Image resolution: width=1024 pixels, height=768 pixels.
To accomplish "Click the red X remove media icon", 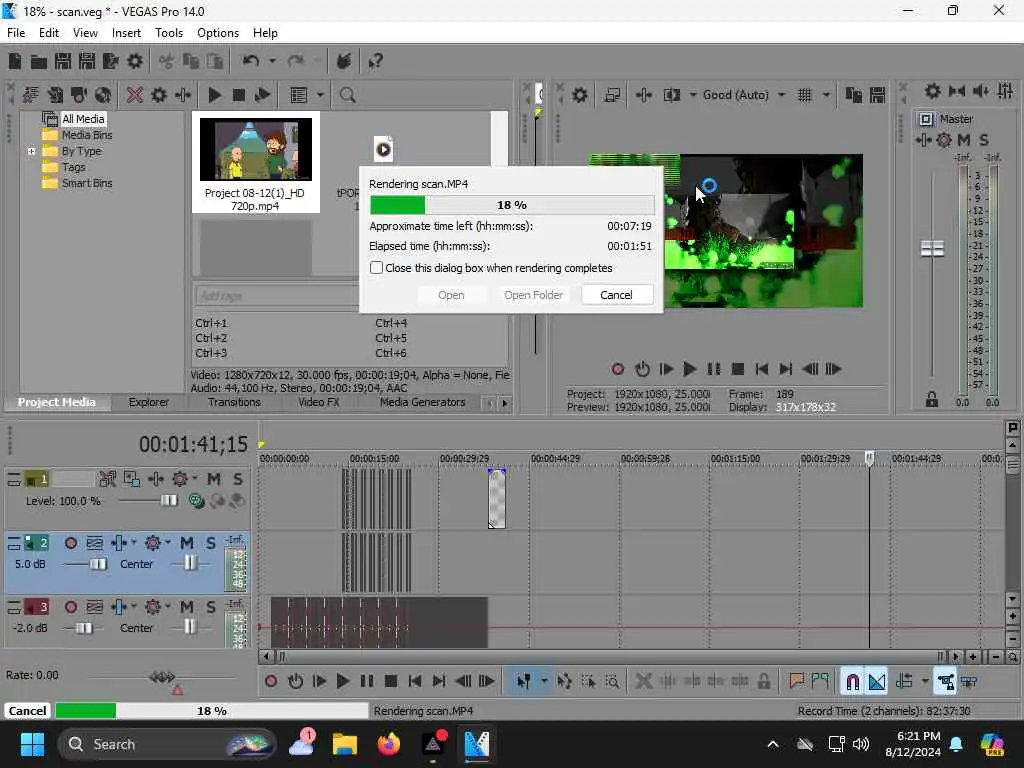I will [x=135, y=95].
